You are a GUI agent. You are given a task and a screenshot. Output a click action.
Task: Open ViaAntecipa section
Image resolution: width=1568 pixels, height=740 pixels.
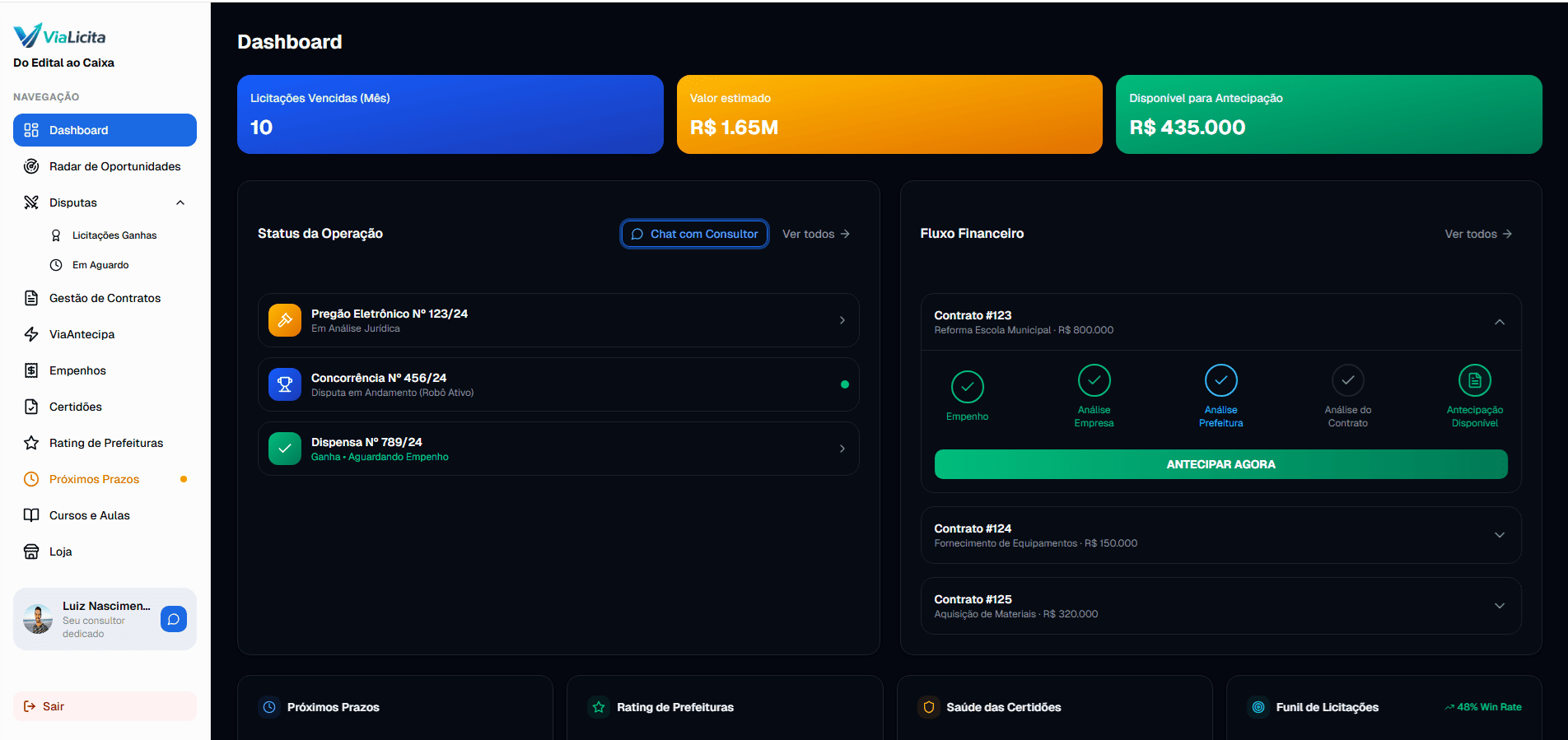pyautogui.click(x=105, y=334)
